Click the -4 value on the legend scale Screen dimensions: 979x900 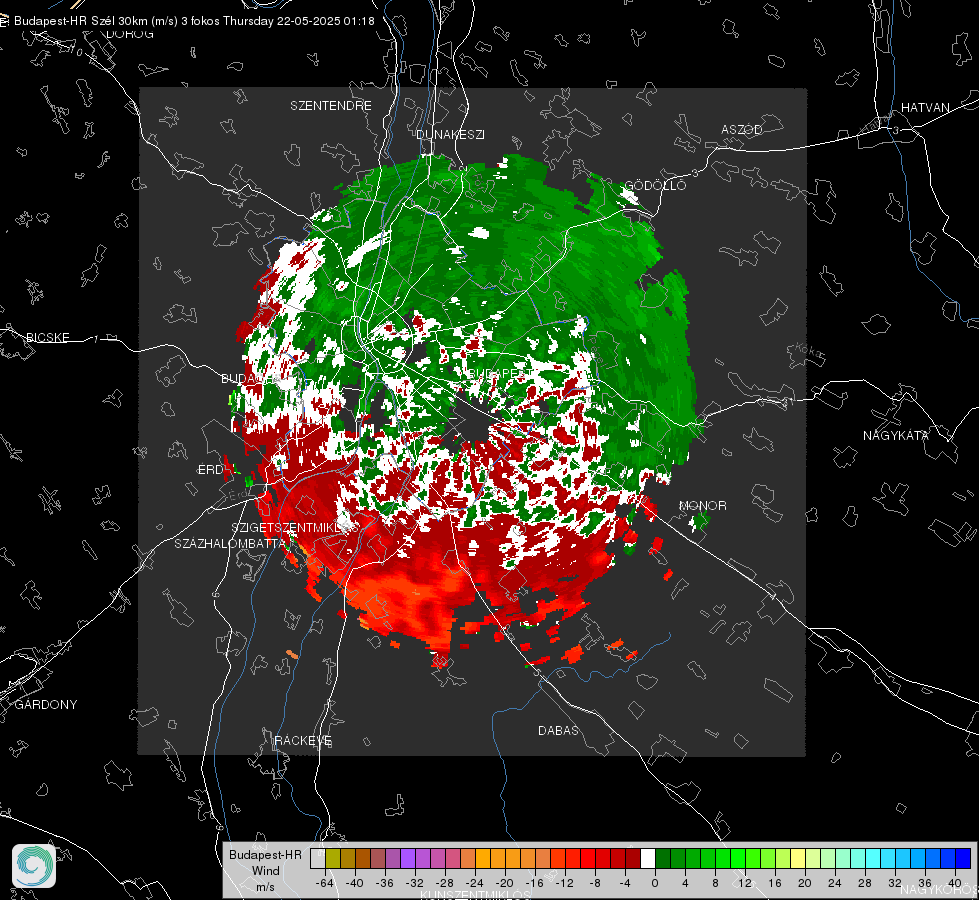pyautogui.click(x=625, y=883)
